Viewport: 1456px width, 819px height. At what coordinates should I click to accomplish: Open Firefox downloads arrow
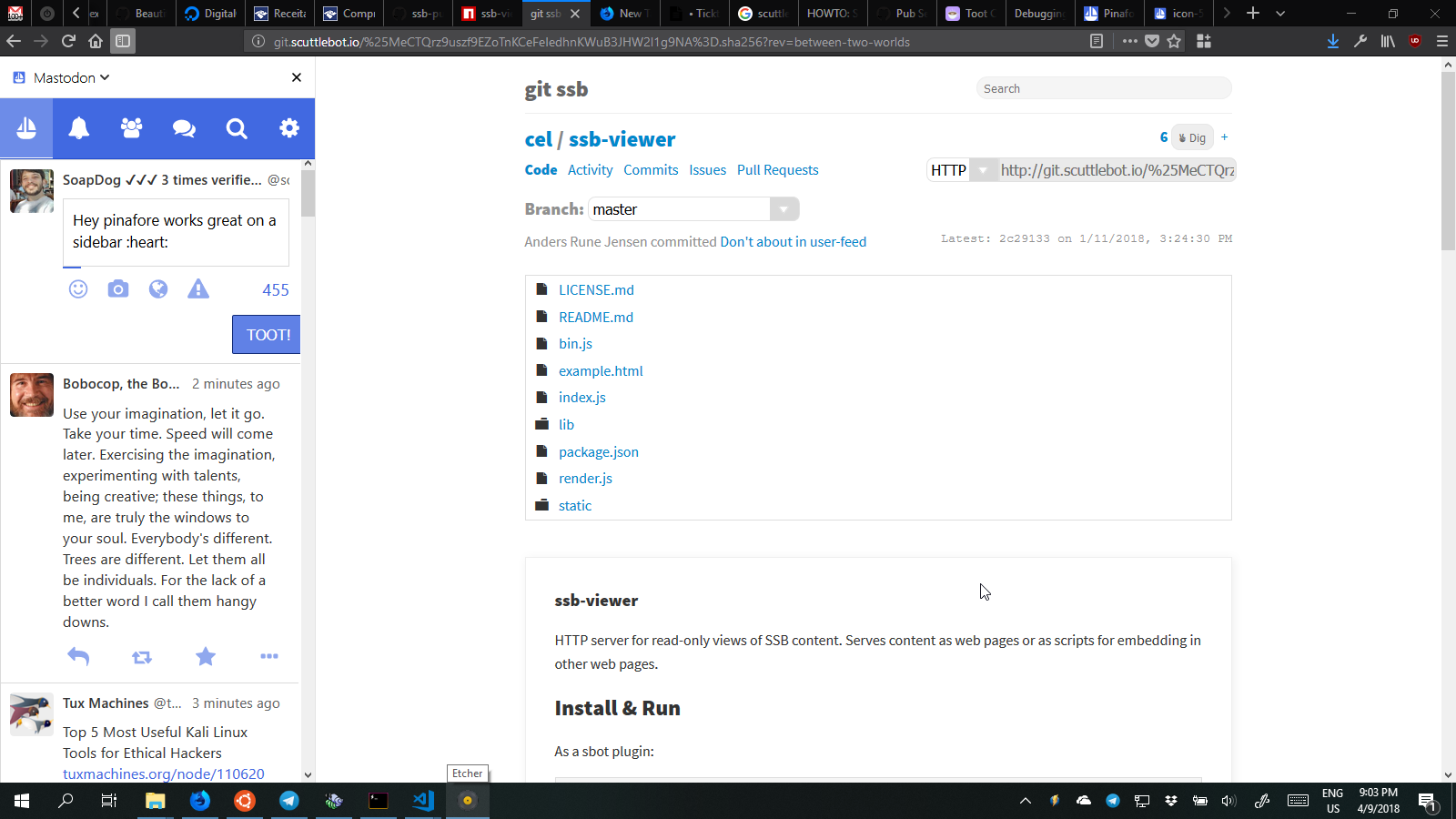pyautogui.click(x=1333, y=41)
